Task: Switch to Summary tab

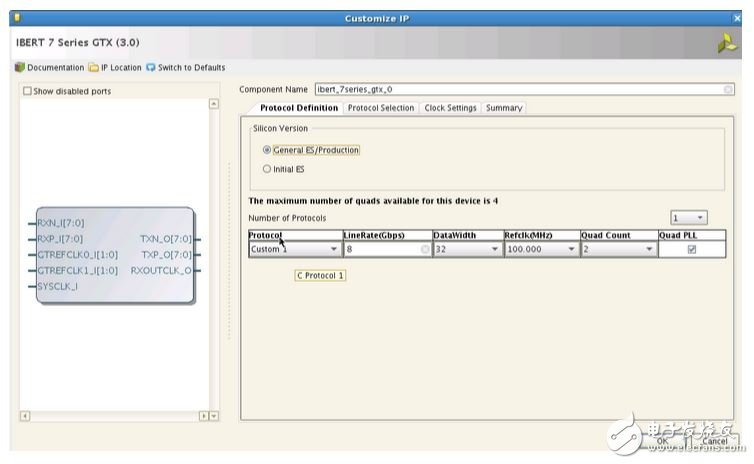Action: click(x=504, y=108)
